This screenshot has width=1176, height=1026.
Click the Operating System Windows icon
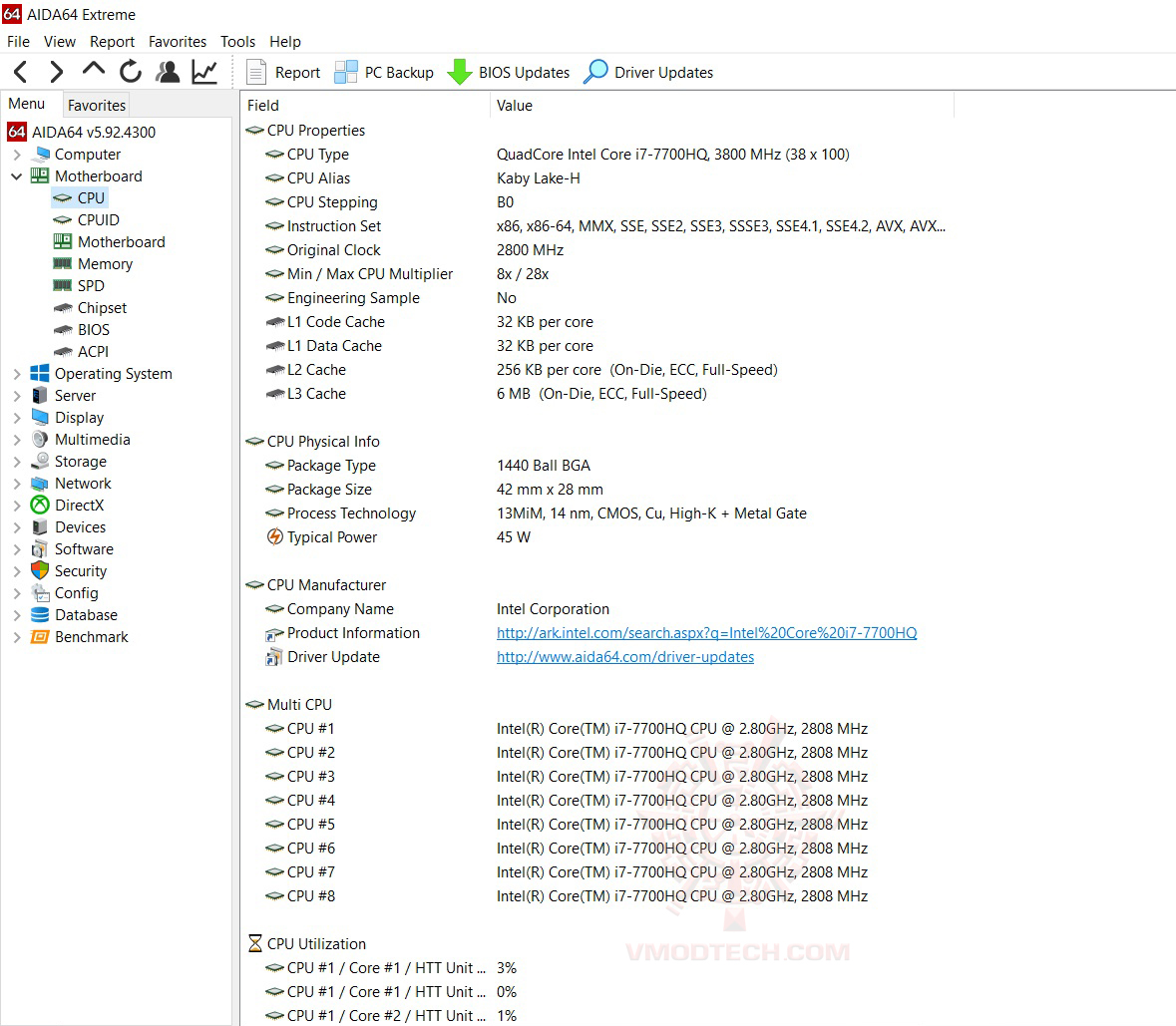pyautogui.click(x=40, y=374)
